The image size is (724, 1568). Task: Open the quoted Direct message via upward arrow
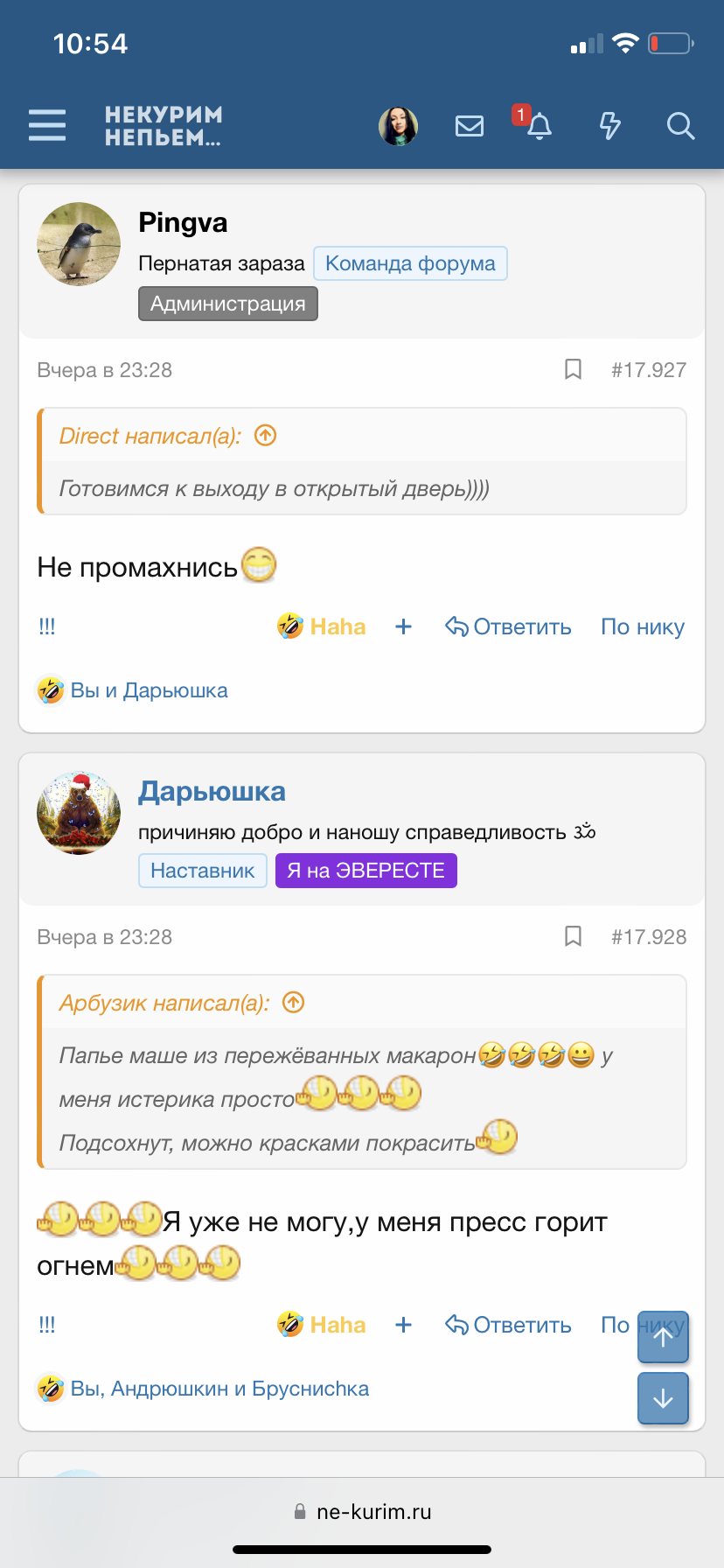tap(266, 435)
